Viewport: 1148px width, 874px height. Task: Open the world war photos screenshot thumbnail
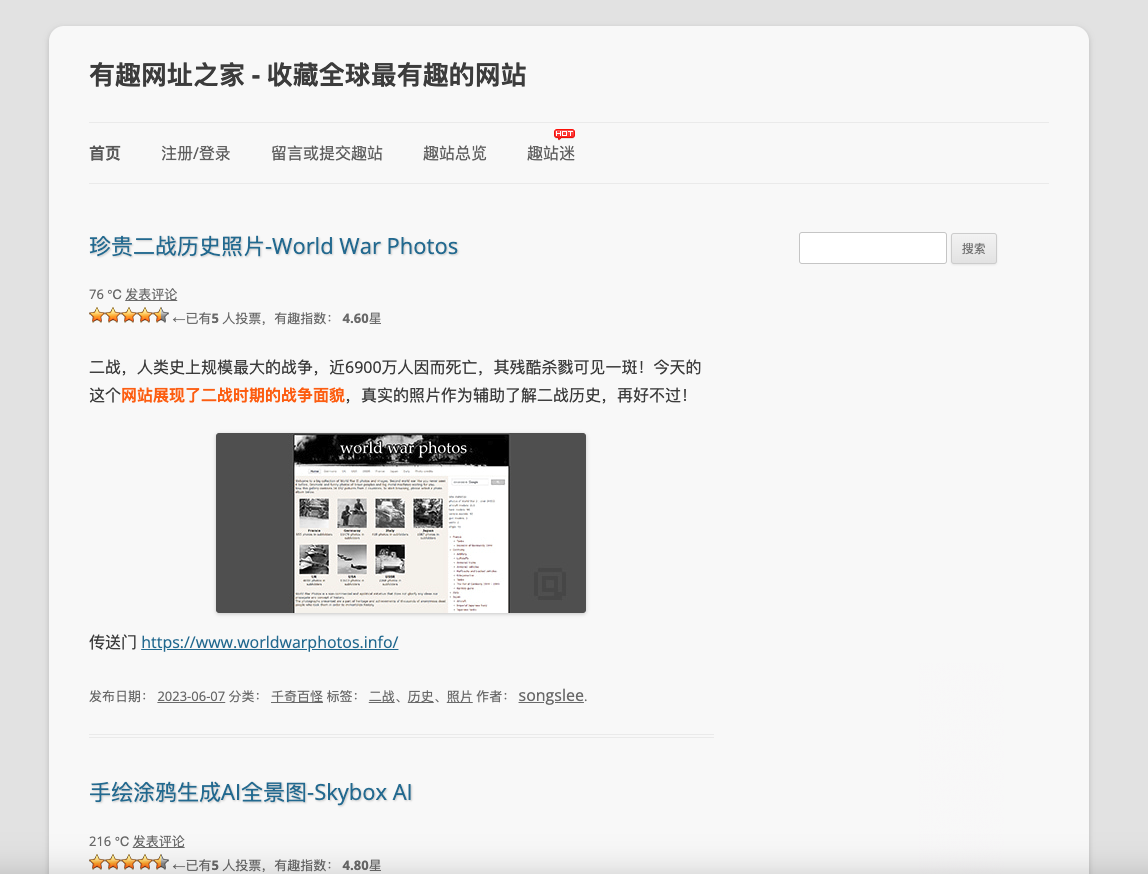(x=400, y=523)
